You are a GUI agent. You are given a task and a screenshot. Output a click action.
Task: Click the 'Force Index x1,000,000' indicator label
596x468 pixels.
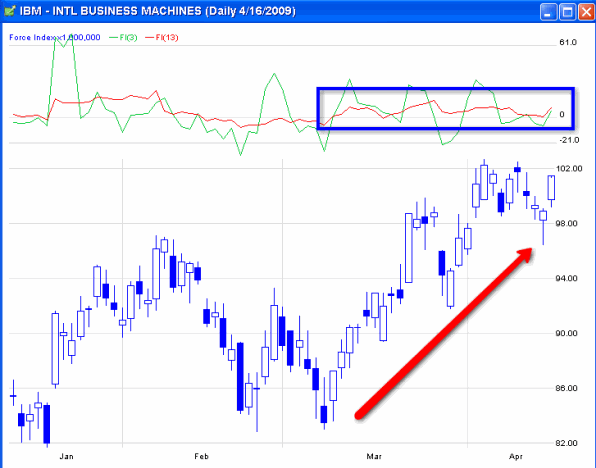click(54, 37)
